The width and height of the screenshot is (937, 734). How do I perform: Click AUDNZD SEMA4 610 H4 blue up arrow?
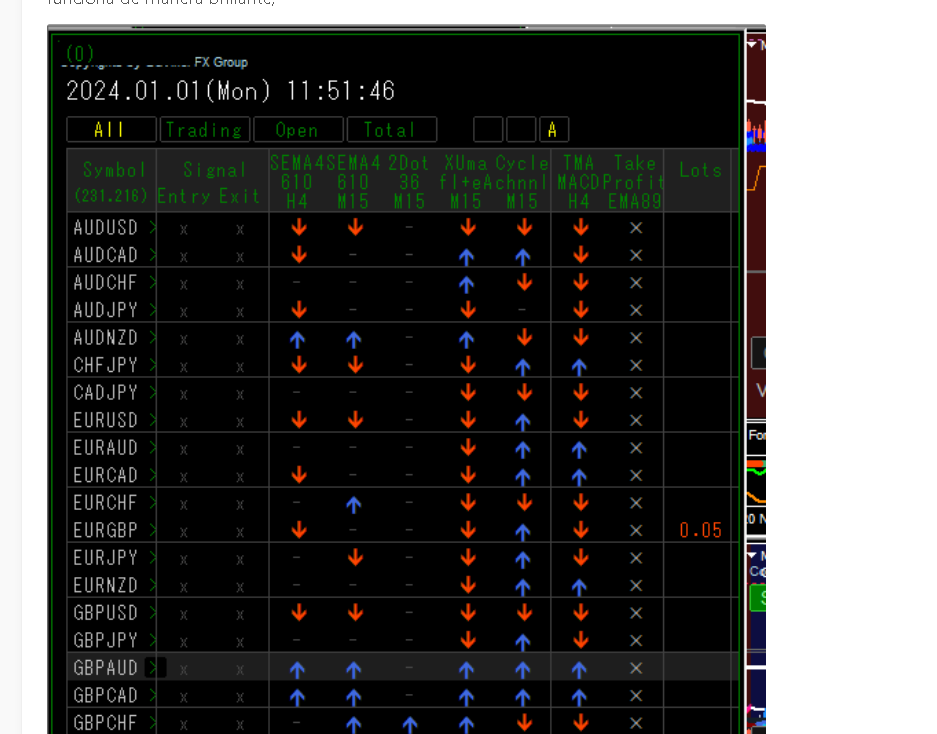298,338
